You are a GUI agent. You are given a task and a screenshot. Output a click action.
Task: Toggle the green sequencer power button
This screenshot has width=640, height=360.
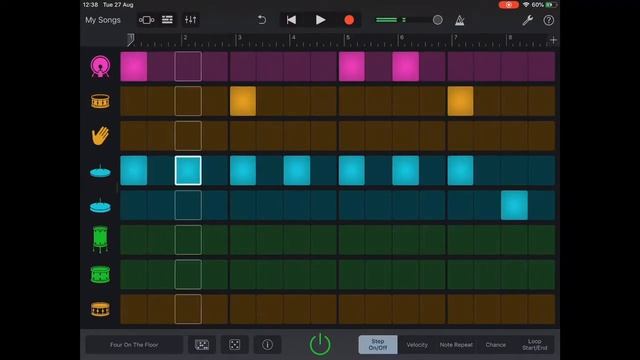click(x=320, y=344)
